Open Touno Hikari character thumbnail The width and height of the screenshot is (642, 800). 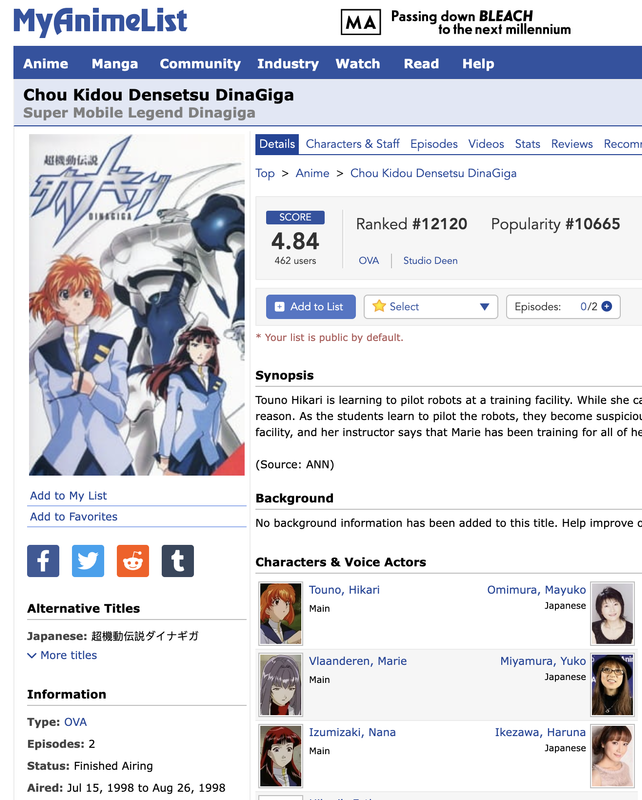pyautogui.click(x=280, y=614)
